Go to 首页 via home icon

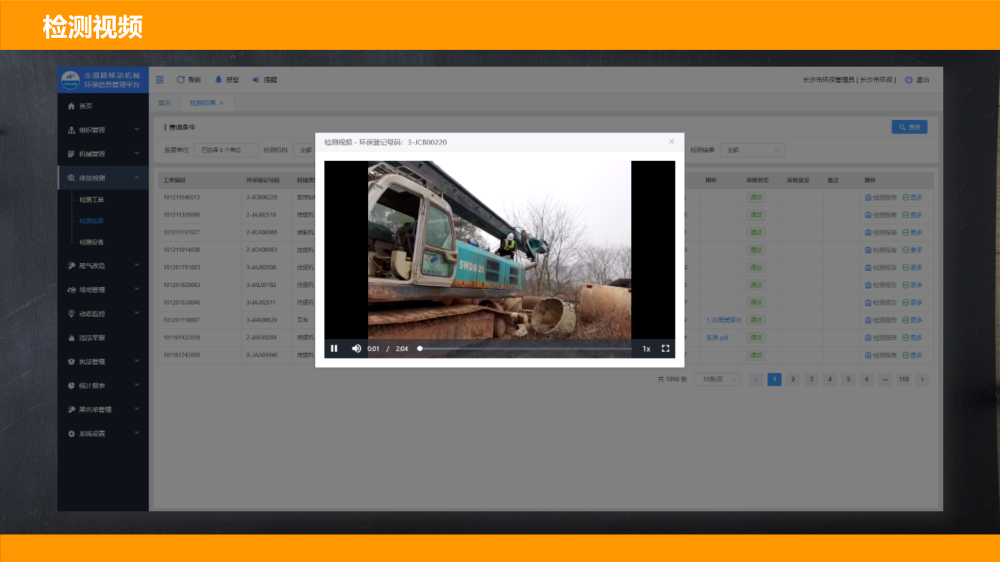tap(71, 106)
